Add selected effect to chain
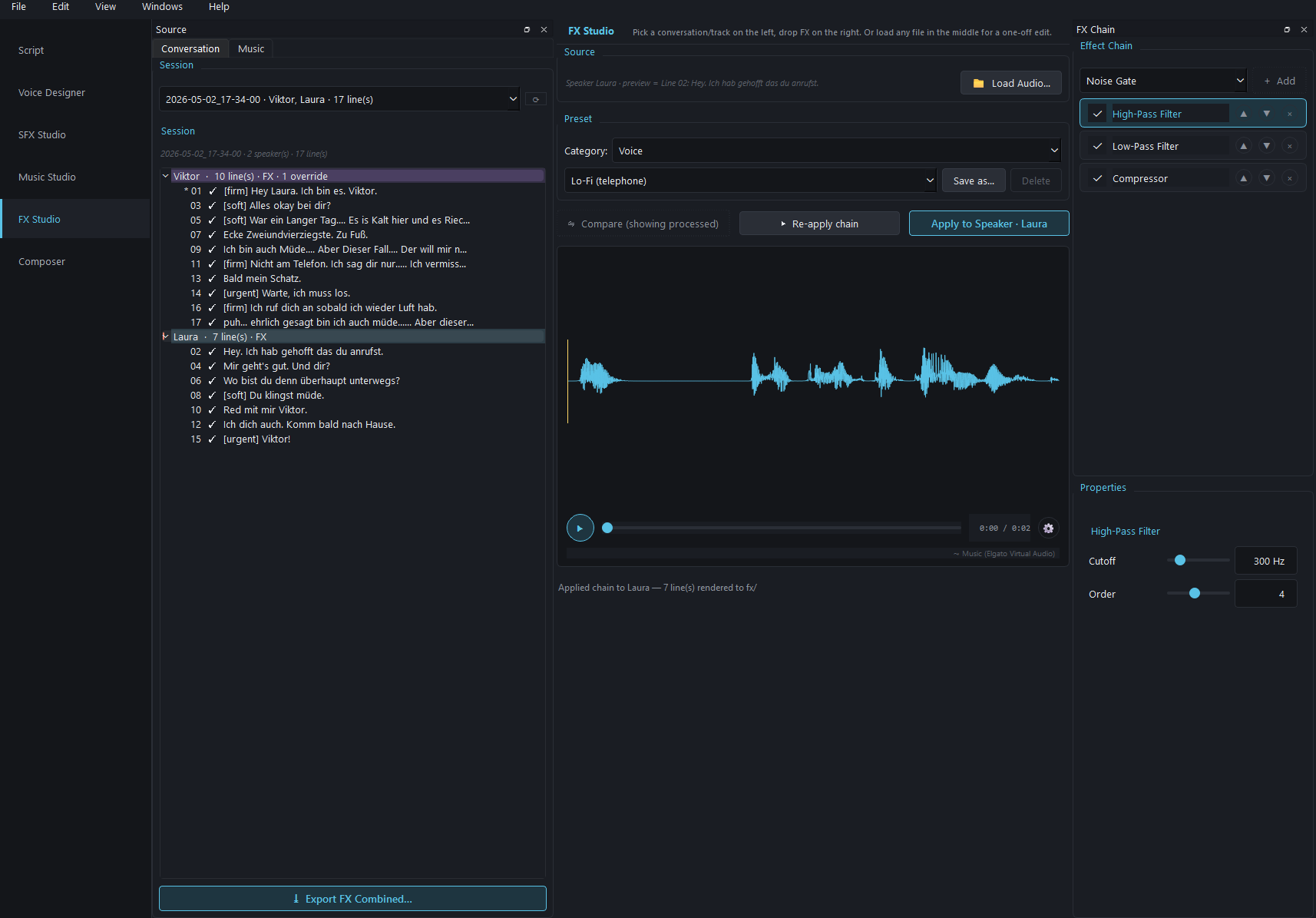 coord(1280,81)
